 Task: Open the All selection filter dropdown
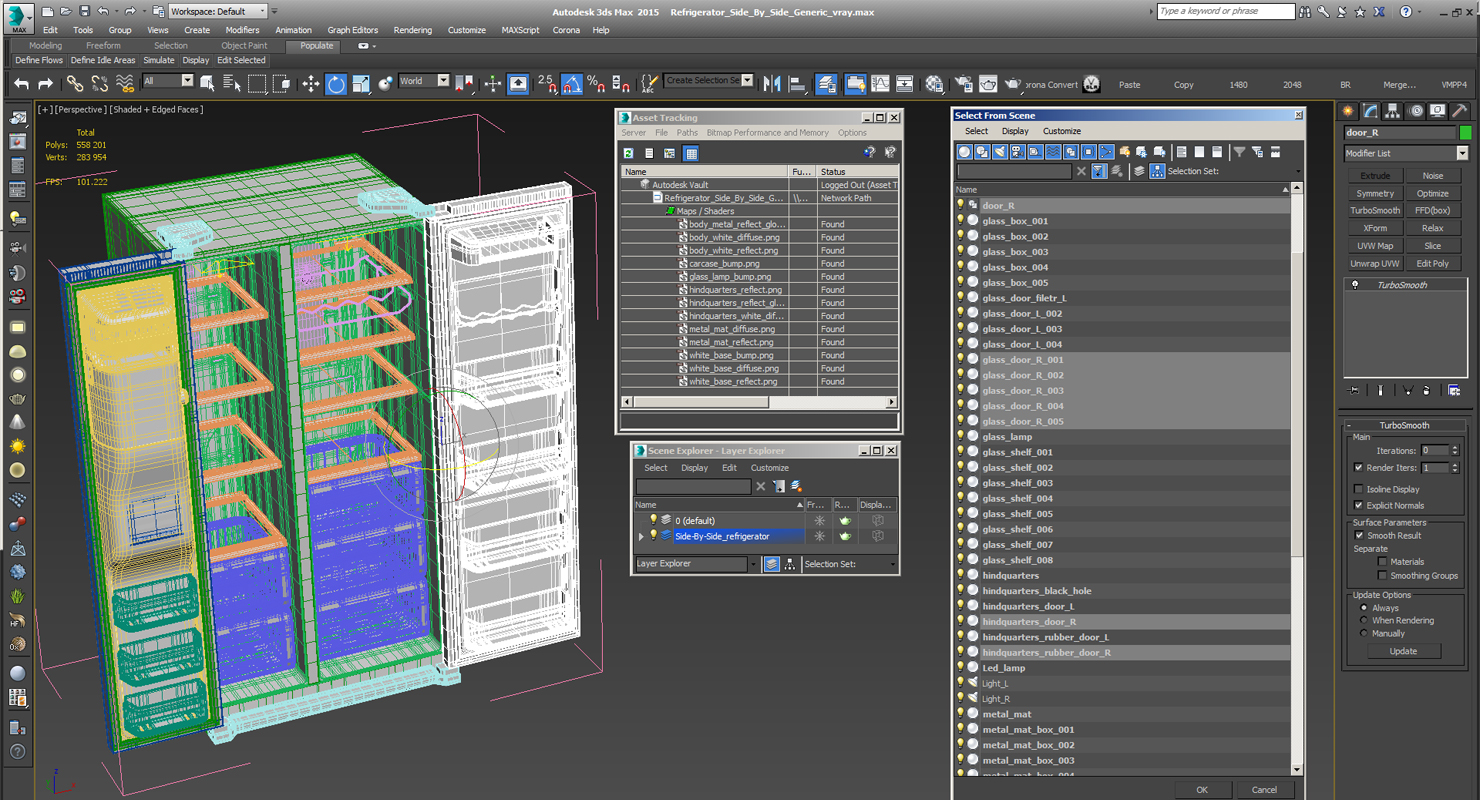(x=168, y=81)
